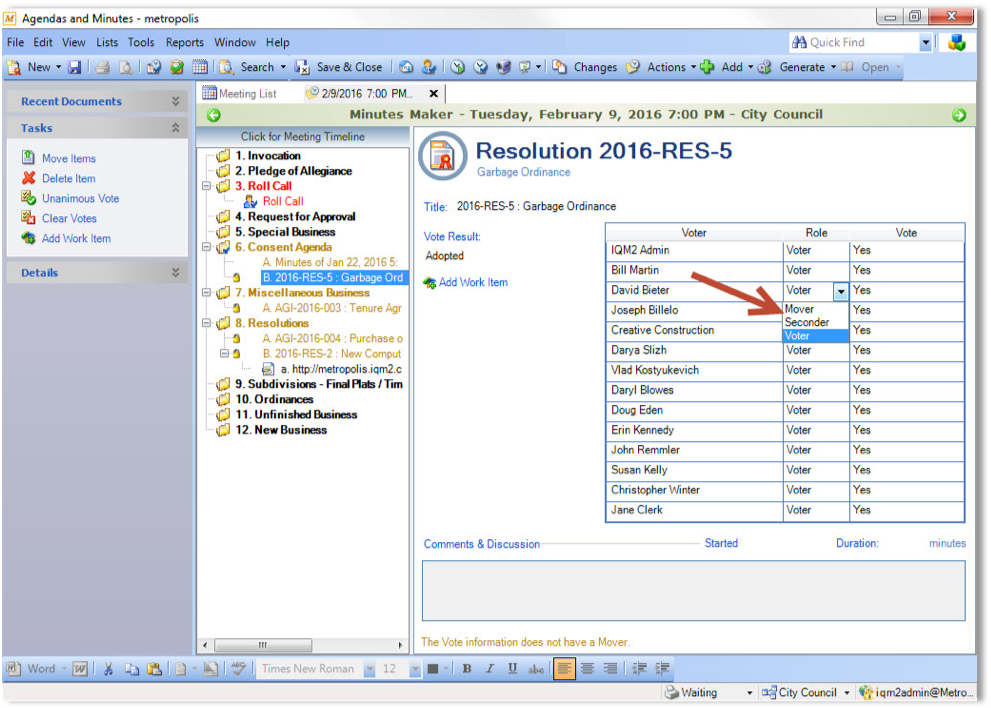Expand the Details panel

(176, 272)
